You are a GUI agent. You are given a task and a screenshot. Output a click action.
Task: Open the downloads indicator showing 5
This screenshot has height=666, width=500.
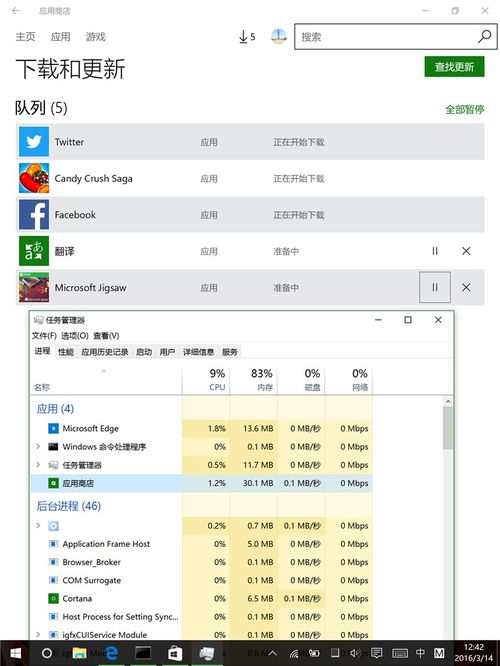pos(247,37)
